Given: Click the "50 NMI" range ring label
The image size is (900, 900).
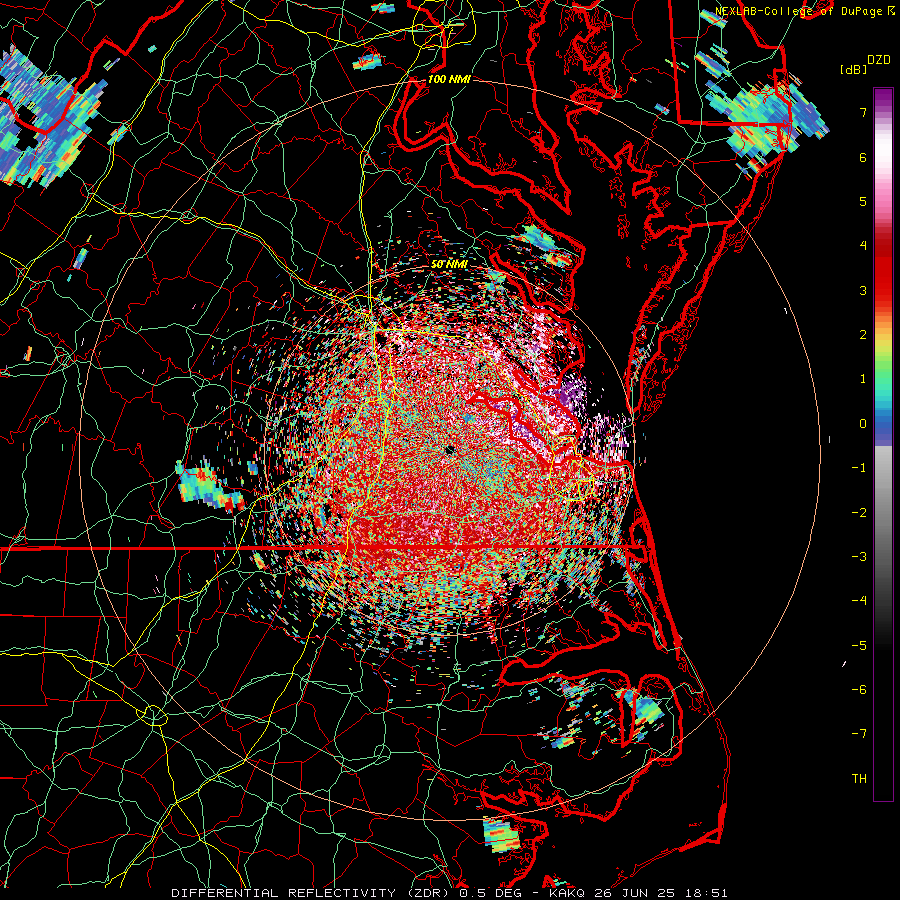Looking at the screenshot, I should [449, 265].
